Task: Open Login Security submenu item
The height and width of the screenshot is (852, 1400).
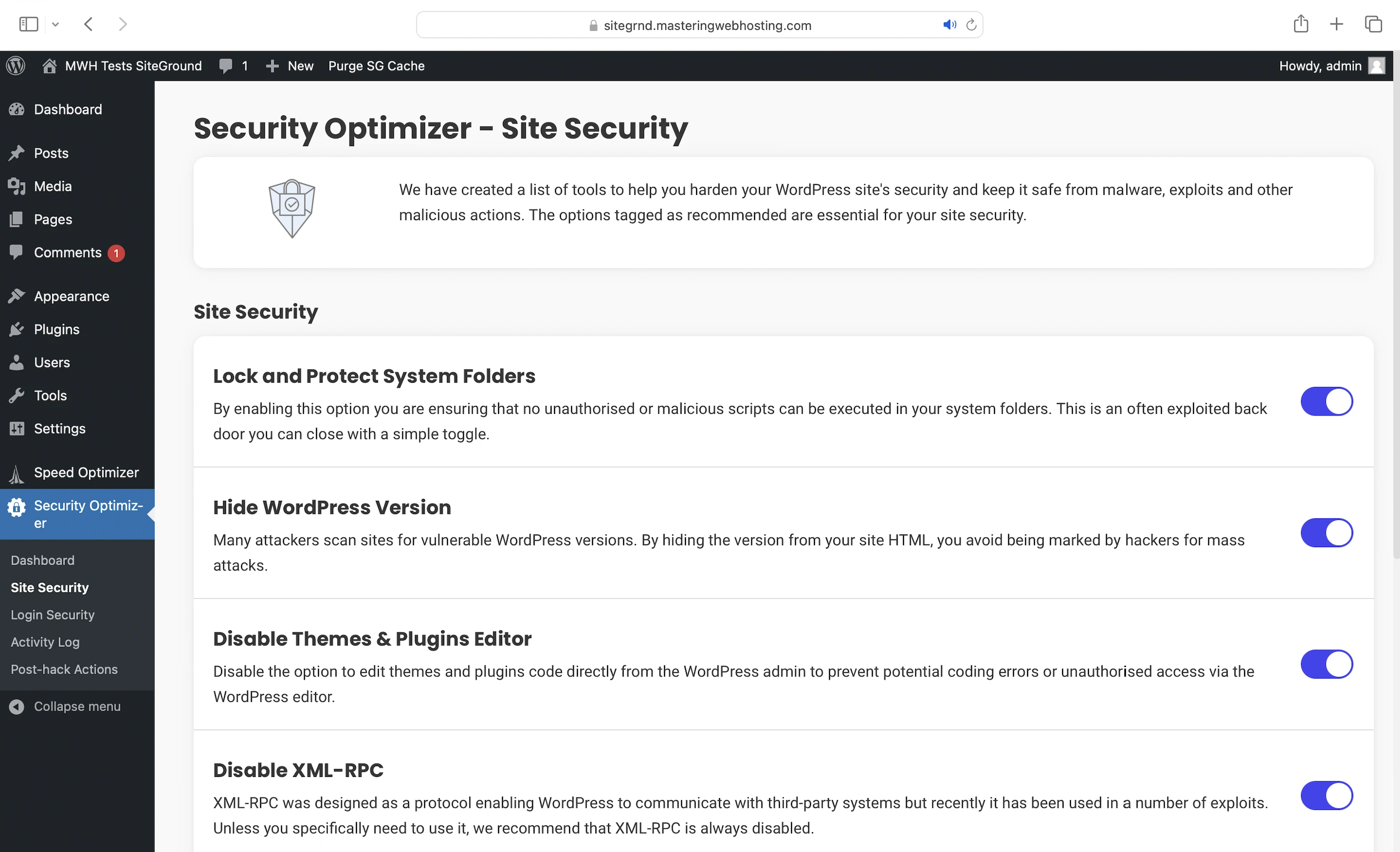Action: coord(52,614)
